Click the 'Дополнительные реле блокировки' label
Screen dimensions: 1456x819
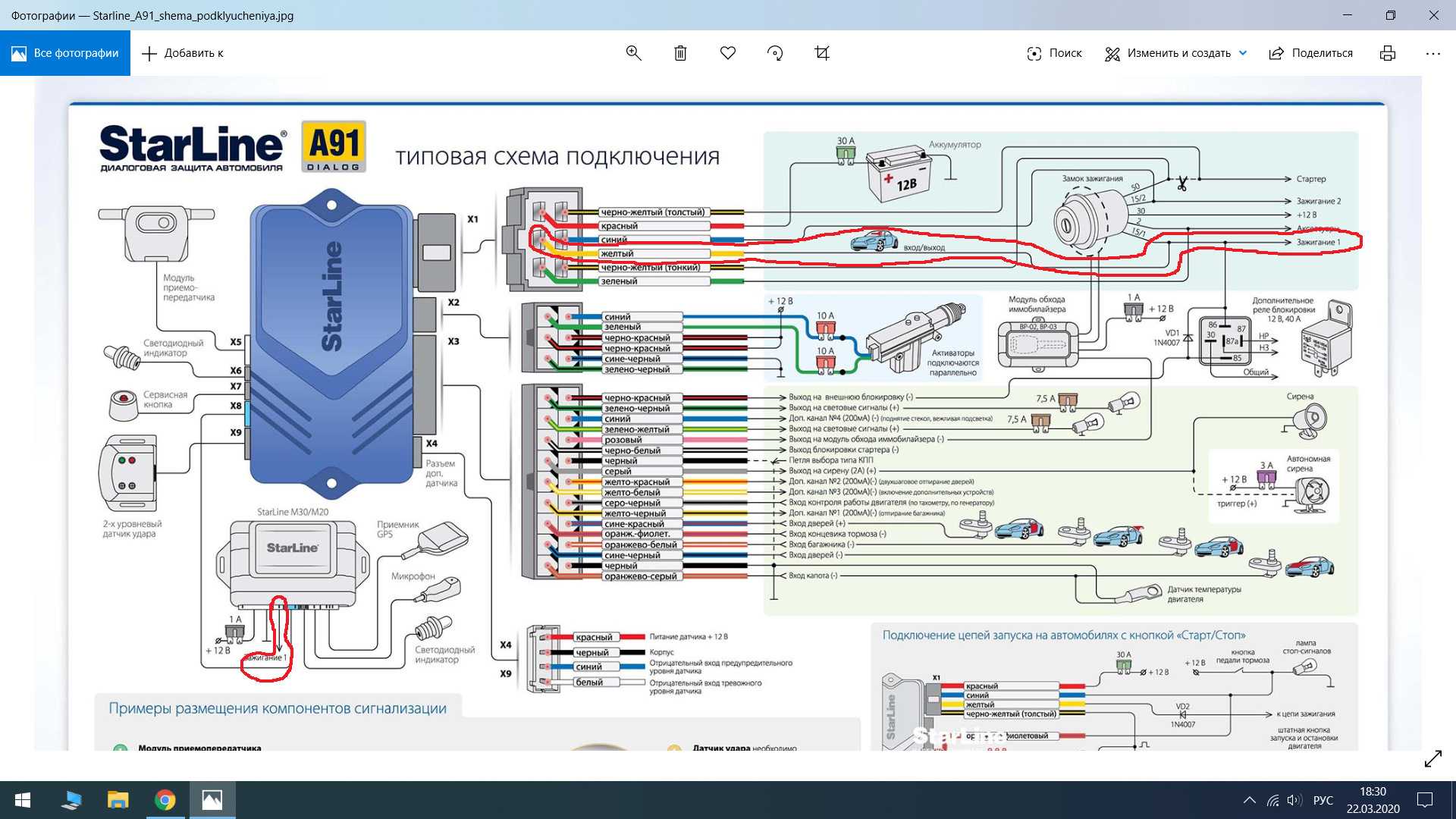[x=1283, y=309]
